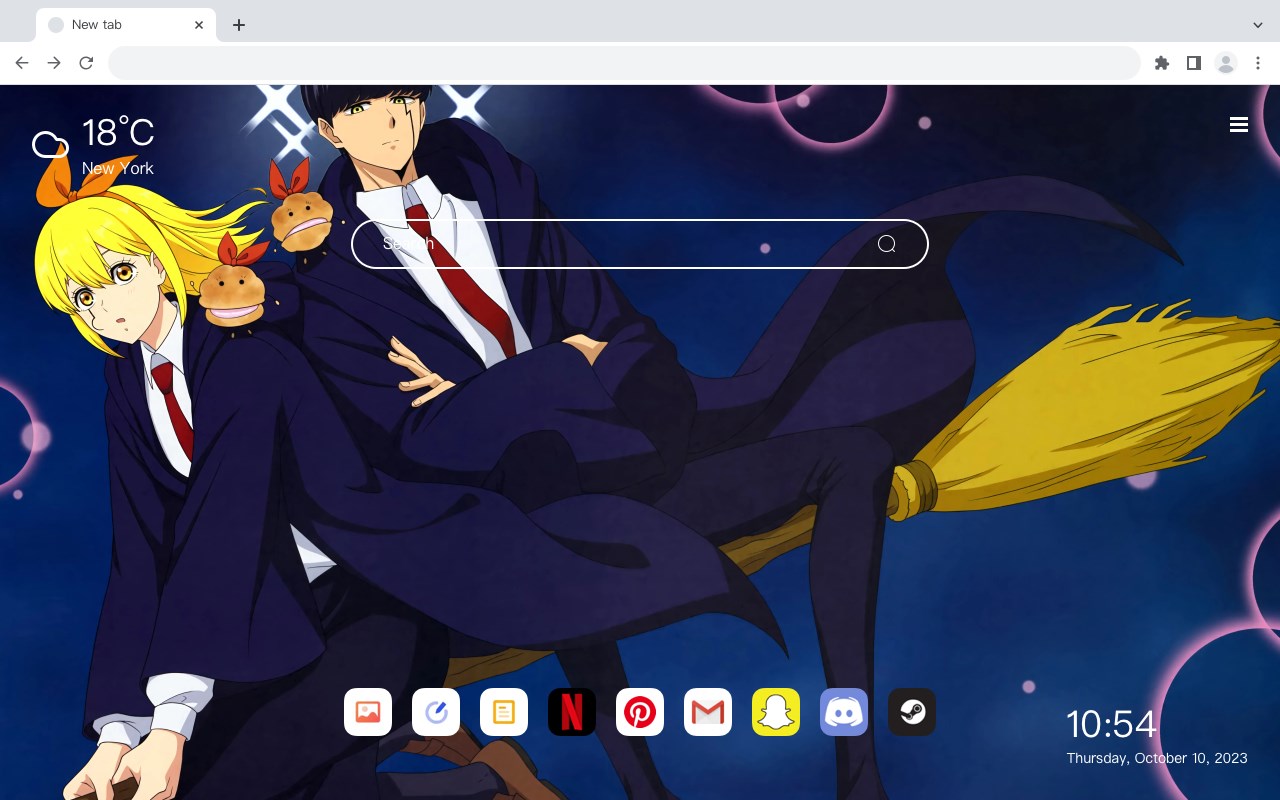The width and height of the screenshot is (1280, 800).
Task: Launch the Netflix shortcut
Action: pyautogui.click(x=572, y=712)
